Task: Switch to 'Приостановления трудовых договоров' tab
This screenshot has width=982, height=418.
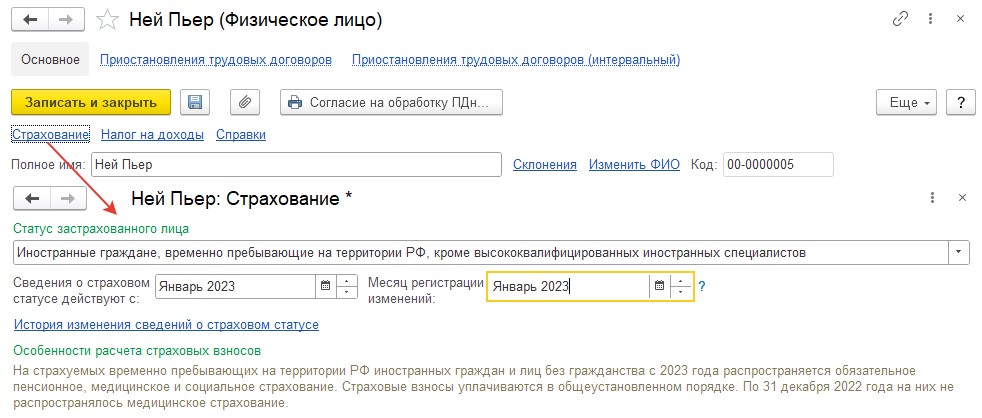Action: (216, 60)
